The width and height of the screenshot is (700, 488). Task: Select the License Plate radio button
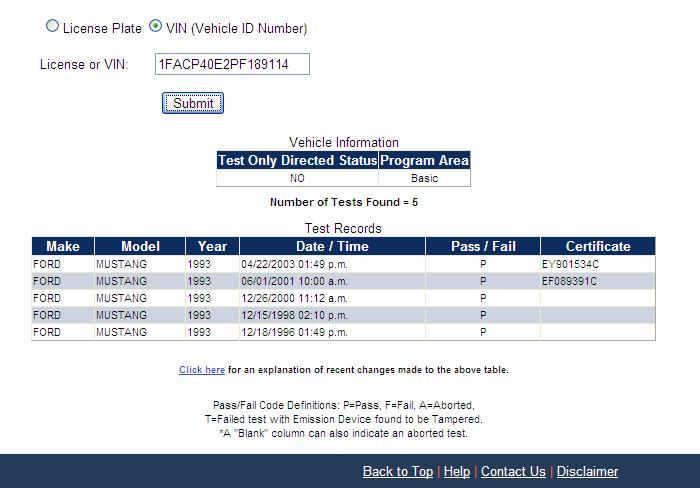pos(53,28)
